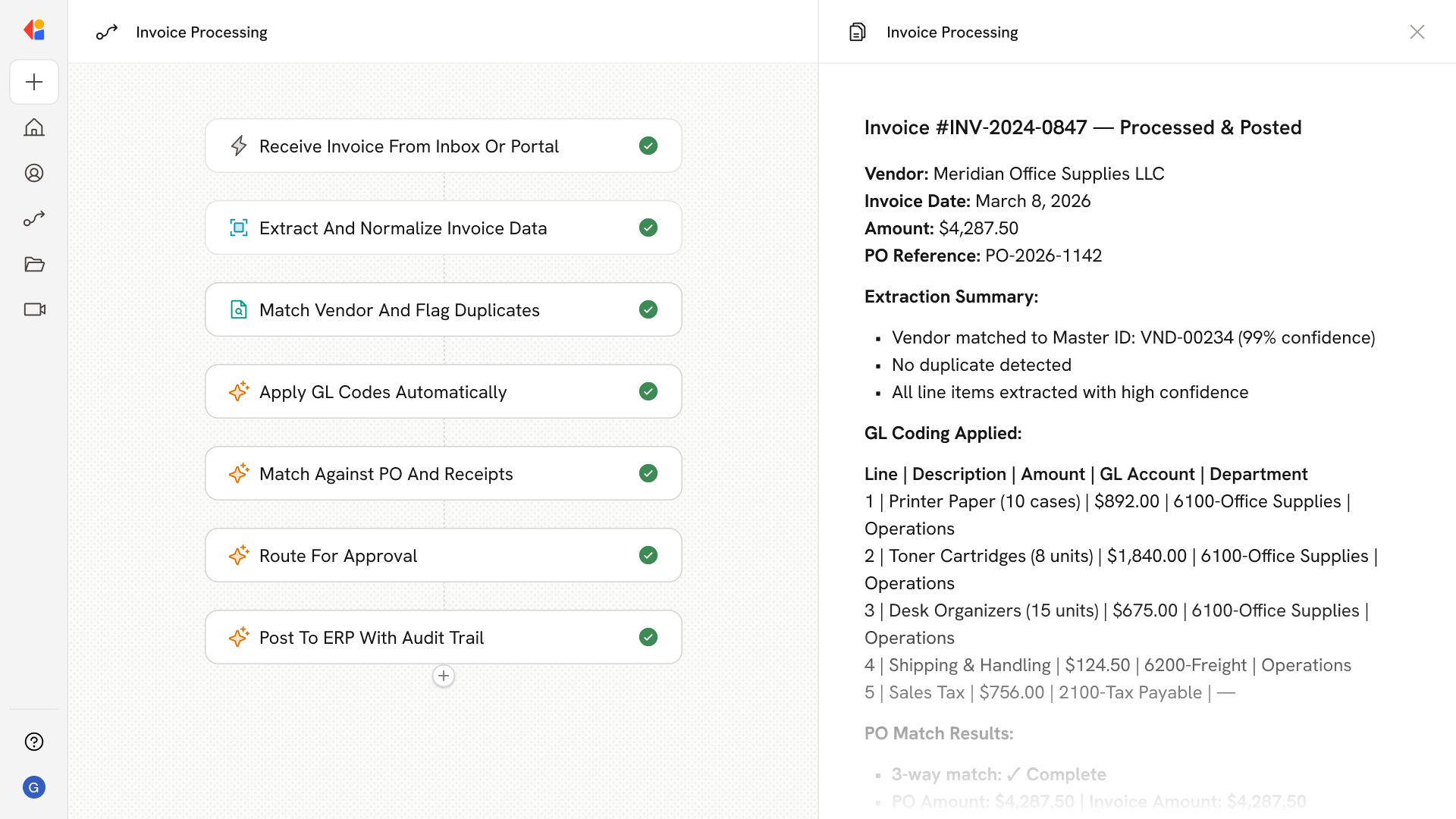This screenshot has width=1456, height=819.
Task: Open the Home icon in sidebar
Action: tap(34, 127)
